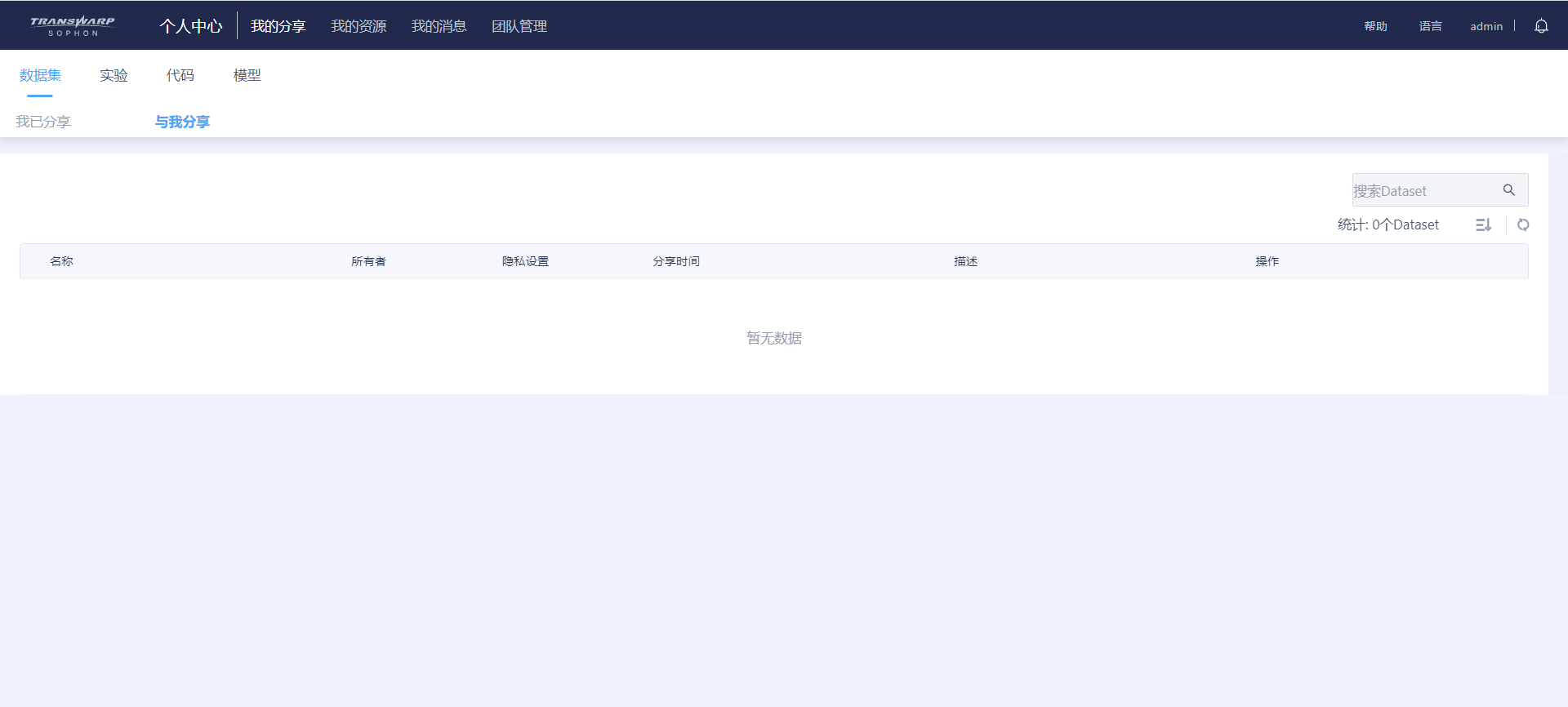The image size is (1568, 707).
Task: Click the Transwarp Sophon logo
Action: point(73,26)
